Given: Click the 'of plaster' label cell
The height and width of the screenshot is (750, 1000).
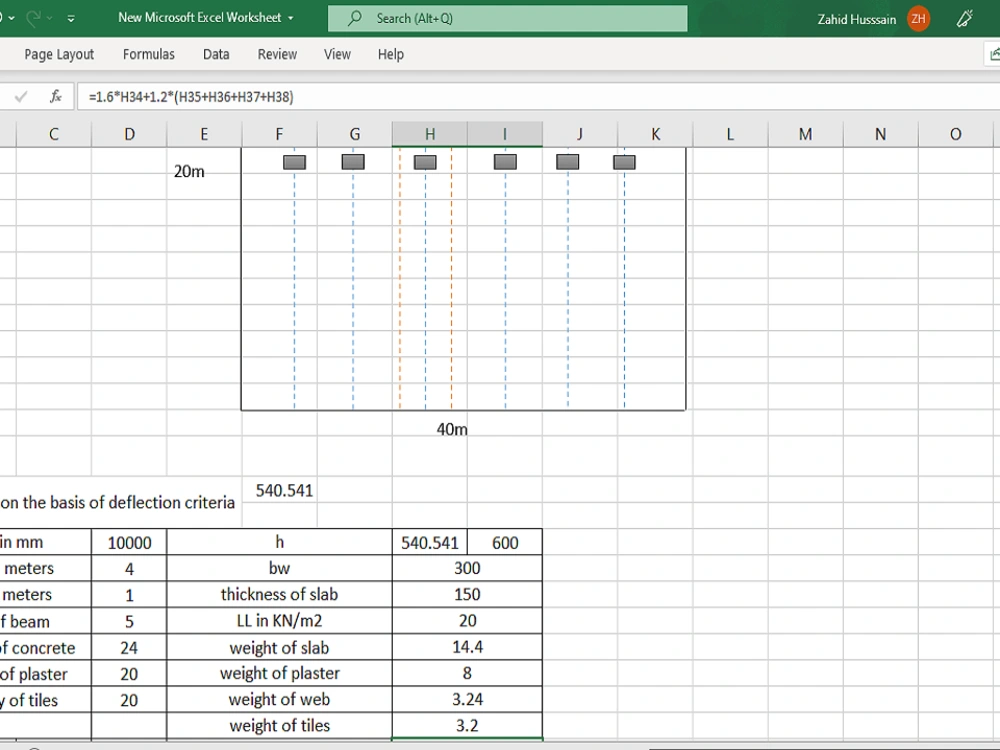Looking at the screenshot, I should coord(45,673).
